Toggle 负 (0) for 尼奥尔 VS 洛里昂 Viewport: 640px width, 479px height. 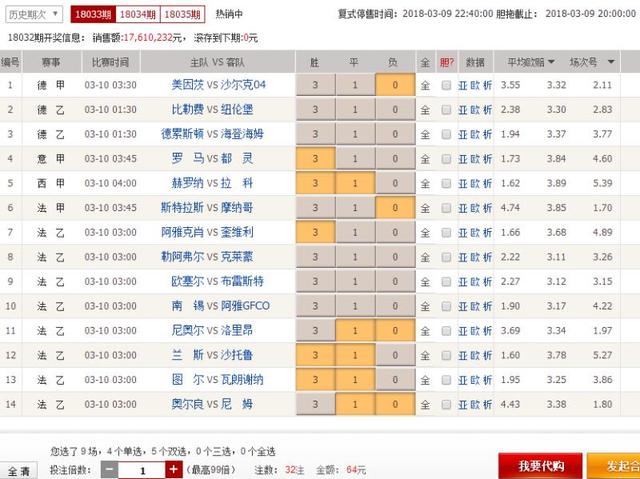[395, 330]
